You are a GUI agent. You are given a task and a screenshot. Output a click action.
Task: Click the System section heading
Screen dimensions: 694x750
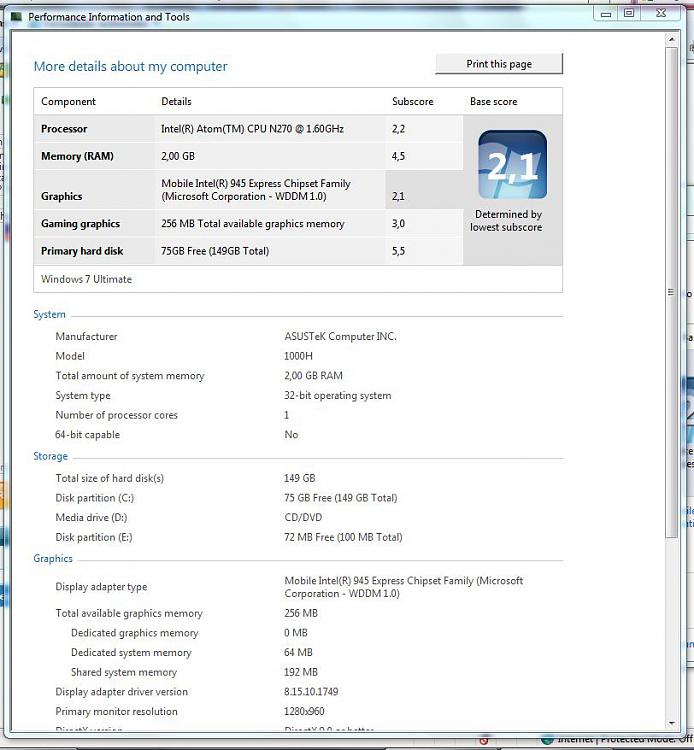[x=49, y=314]
